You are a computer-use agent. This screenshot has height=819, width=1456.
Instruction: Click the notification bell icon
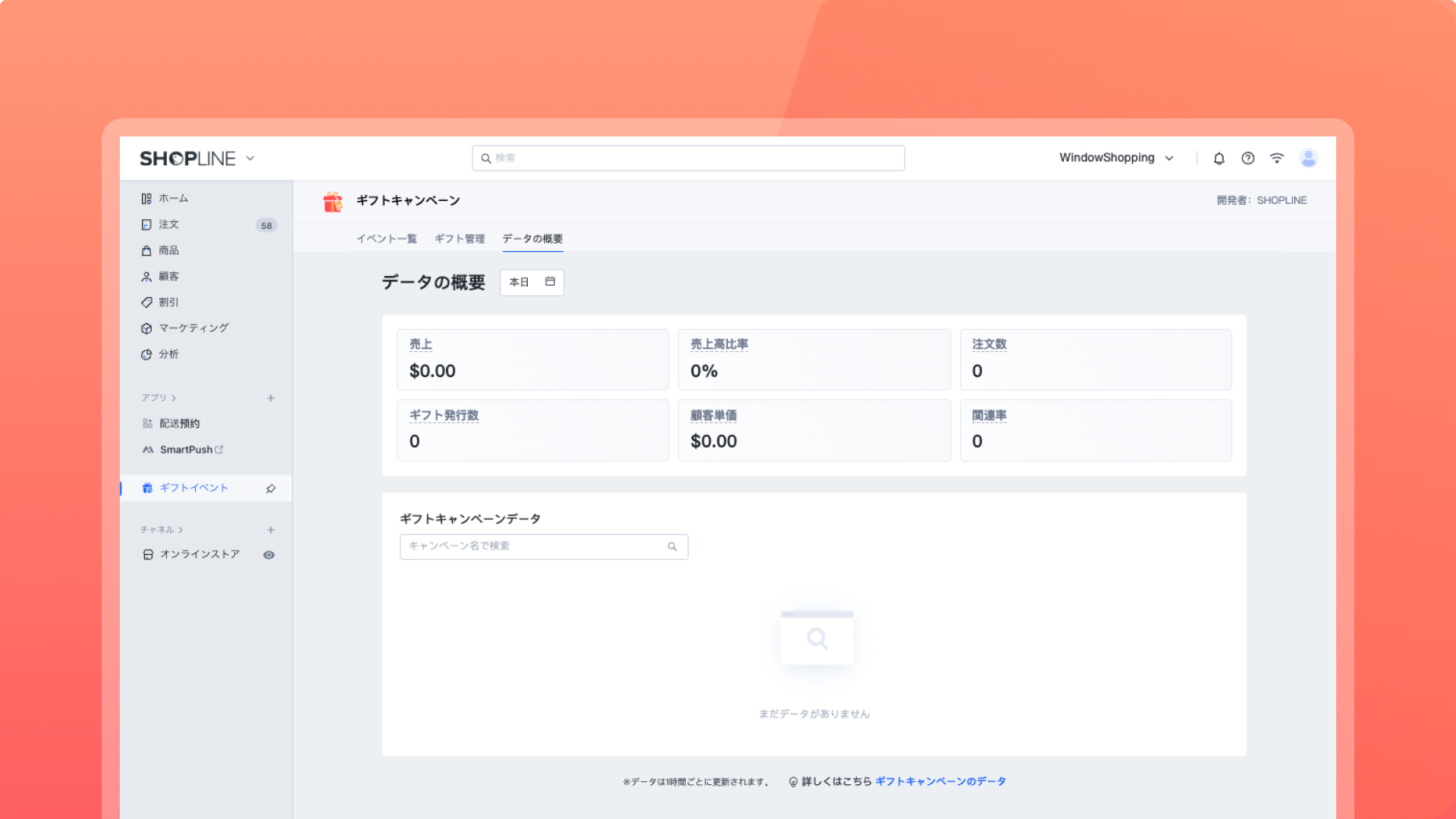[1219, 158]
